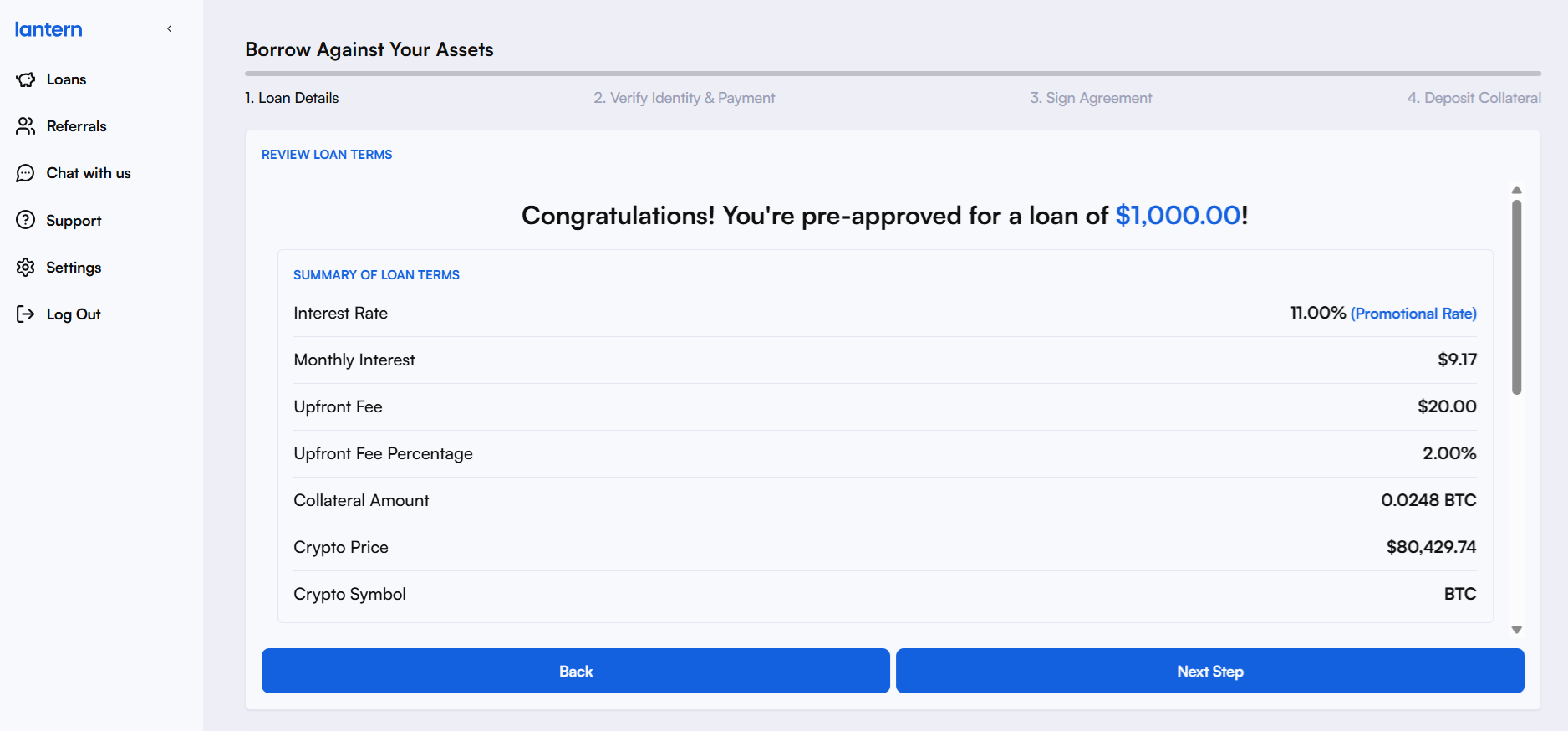1568x731 pixels.
Task: Select the Deposit Collateral step
Action: tap(1474, 98)
